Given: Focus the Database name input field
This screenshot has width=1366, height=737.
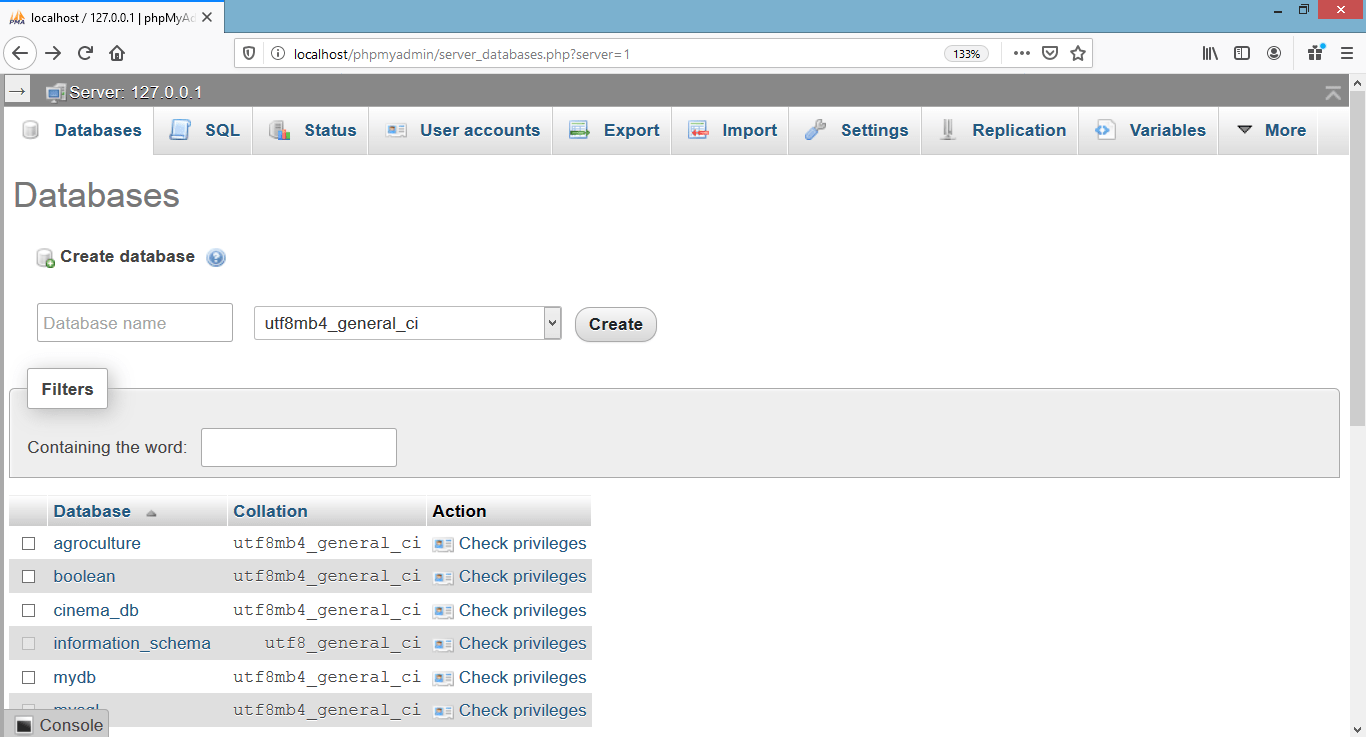Looking at the screenshot, I should (135, 323).
